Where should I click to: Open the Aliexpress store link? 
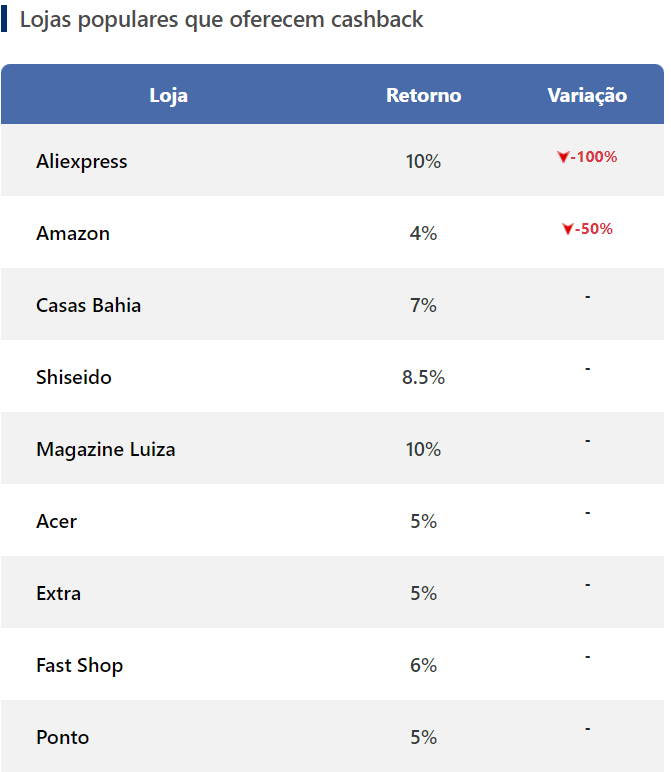point(82,161)
